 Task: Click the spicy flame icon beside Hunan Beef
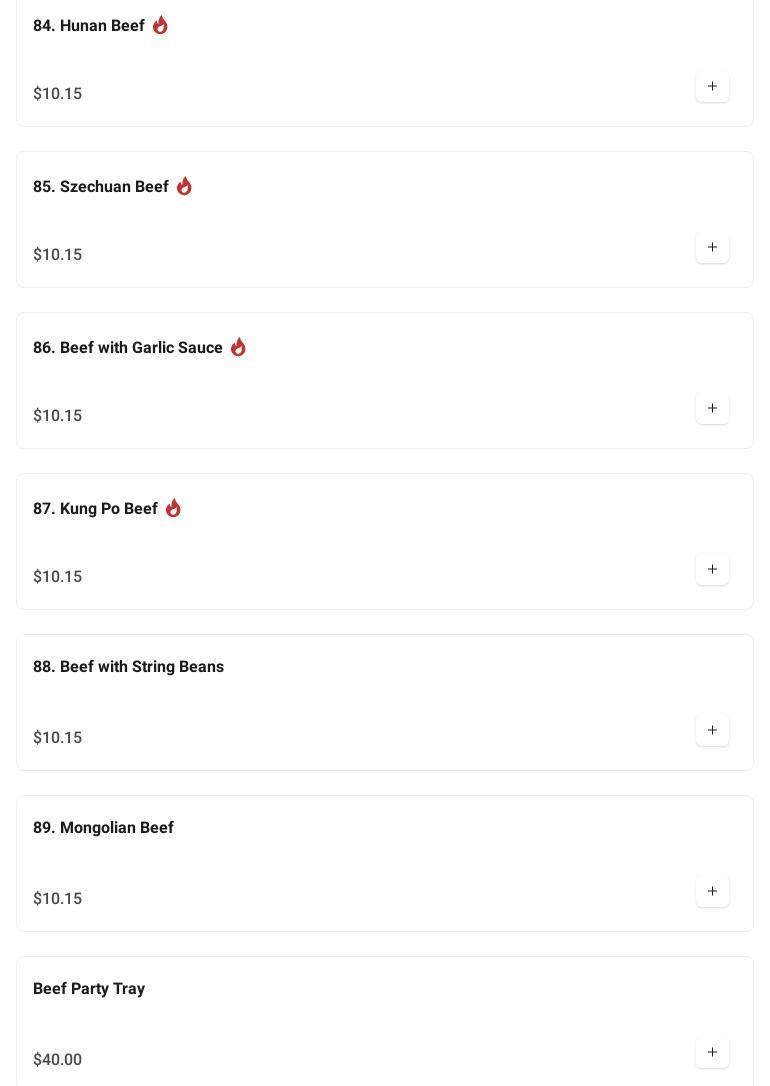[x=160, y=25]
